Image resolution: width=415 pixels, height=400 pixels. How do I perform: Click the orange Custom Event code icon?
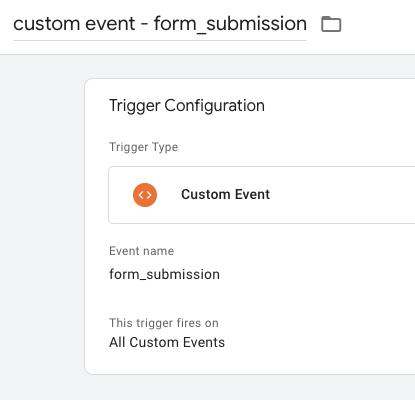pos(145,195)
